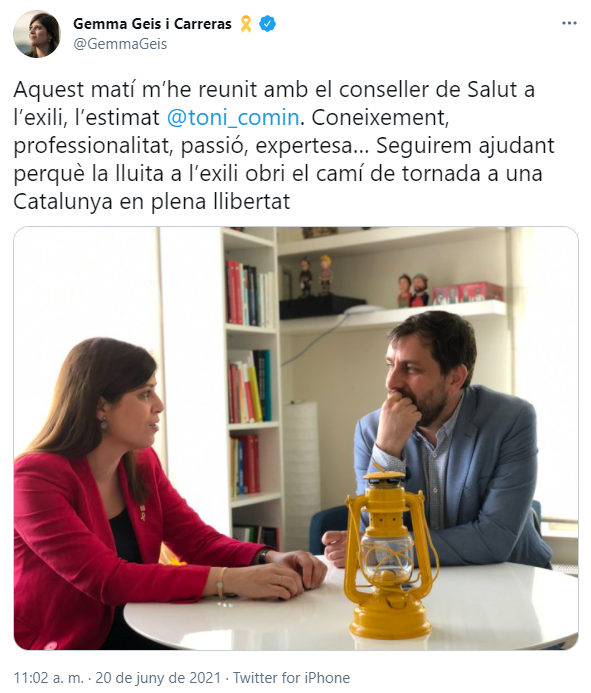This screenshot has height=693, width=591.
Task: Click the tweet text 'professionalitat, passió, expertesa'
Action: click(x=184, y=146)
